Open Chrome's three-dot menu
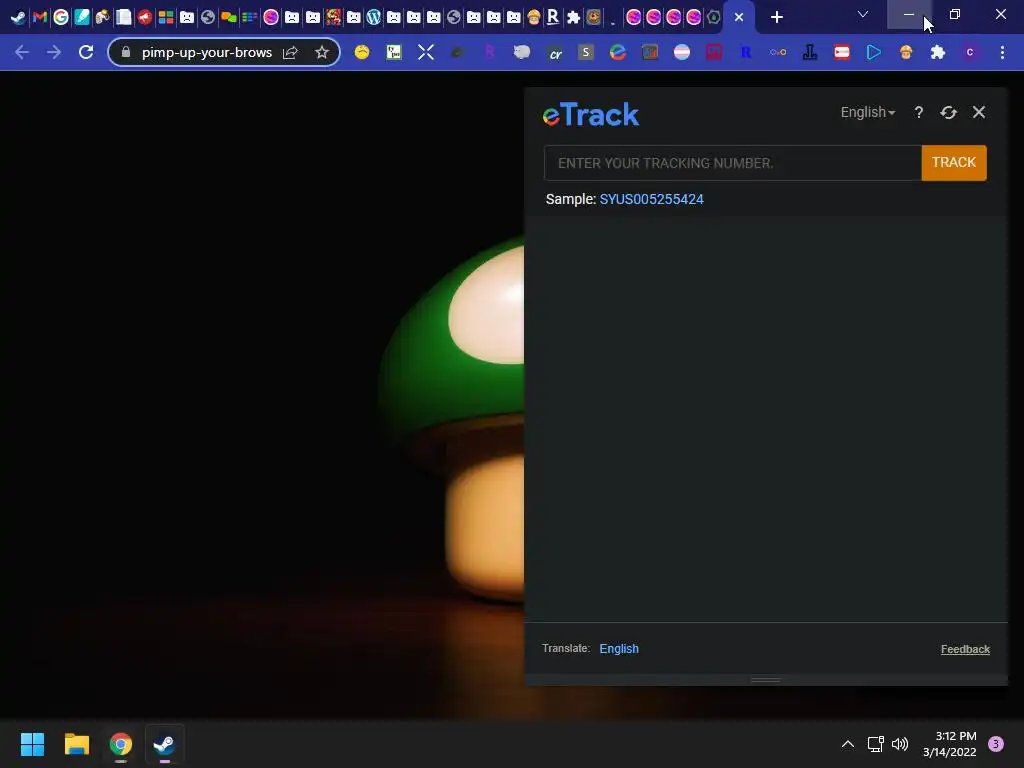Image resolution: width=1024 pixels, height=768 pixels. pos(1002,52)
